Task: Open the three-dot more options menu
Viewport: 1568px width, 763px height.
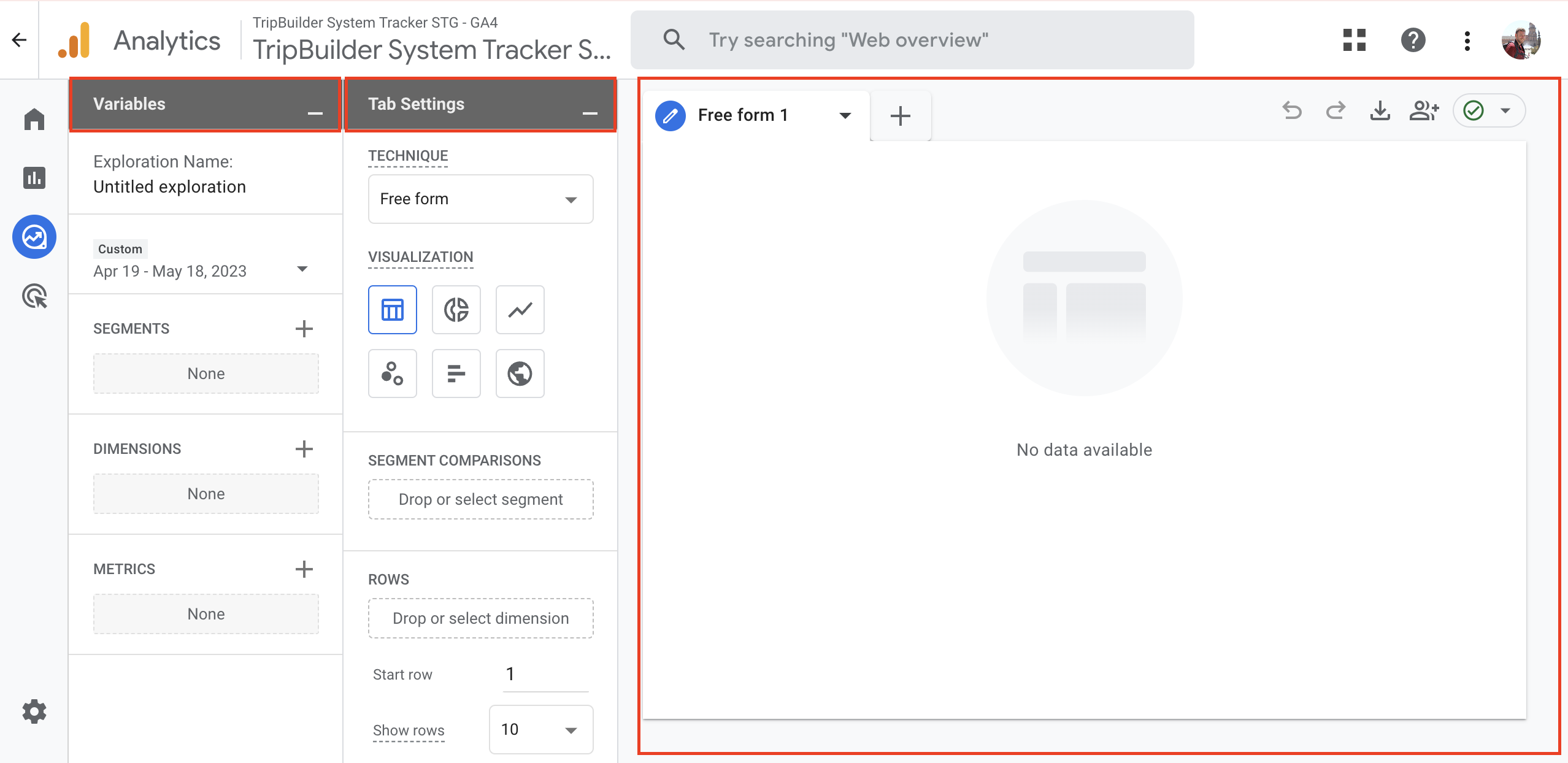Action: pyautogui.click(x=1467, y=40)
